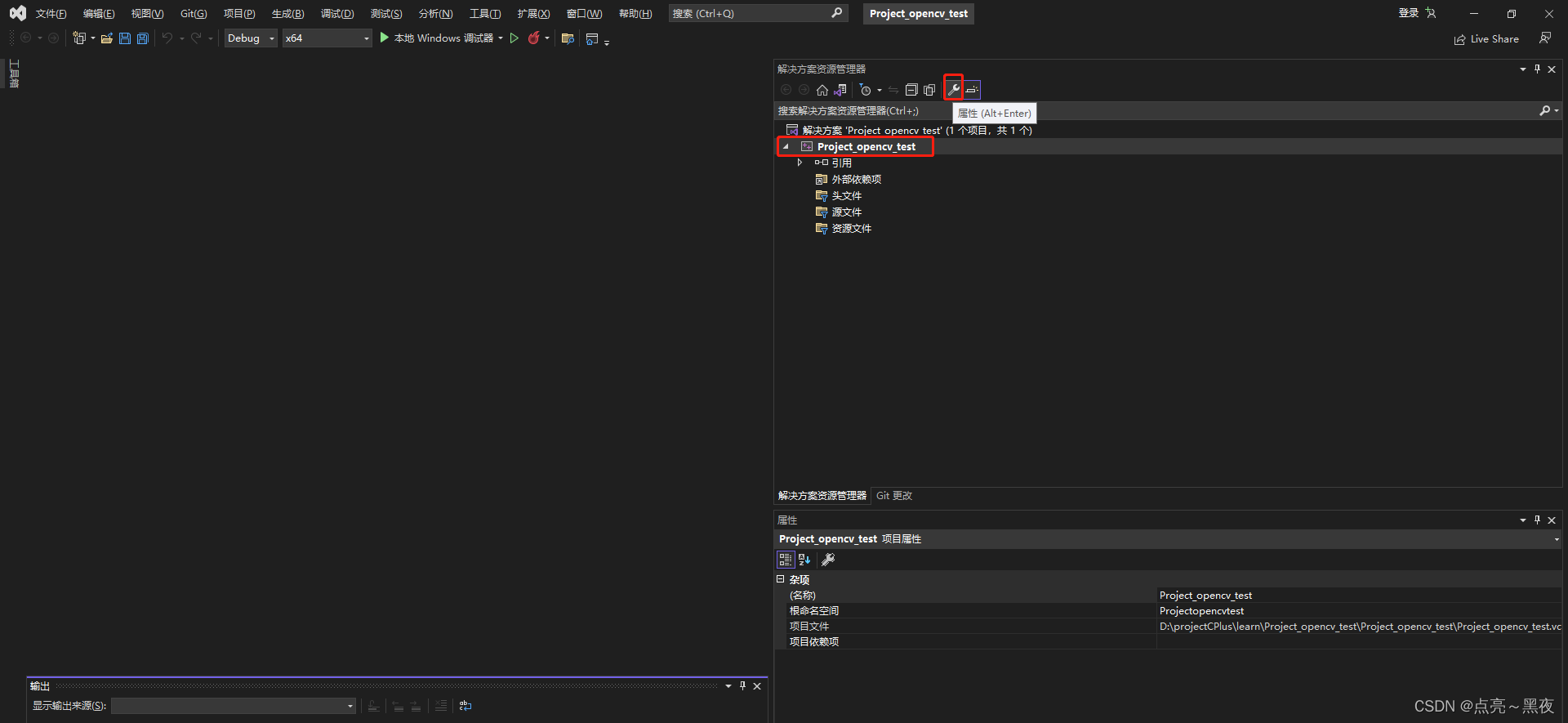Click the hollow Start Without Debugging icon
The image size is (1568, 723).
pyautogui.click(x=514, y=38)
